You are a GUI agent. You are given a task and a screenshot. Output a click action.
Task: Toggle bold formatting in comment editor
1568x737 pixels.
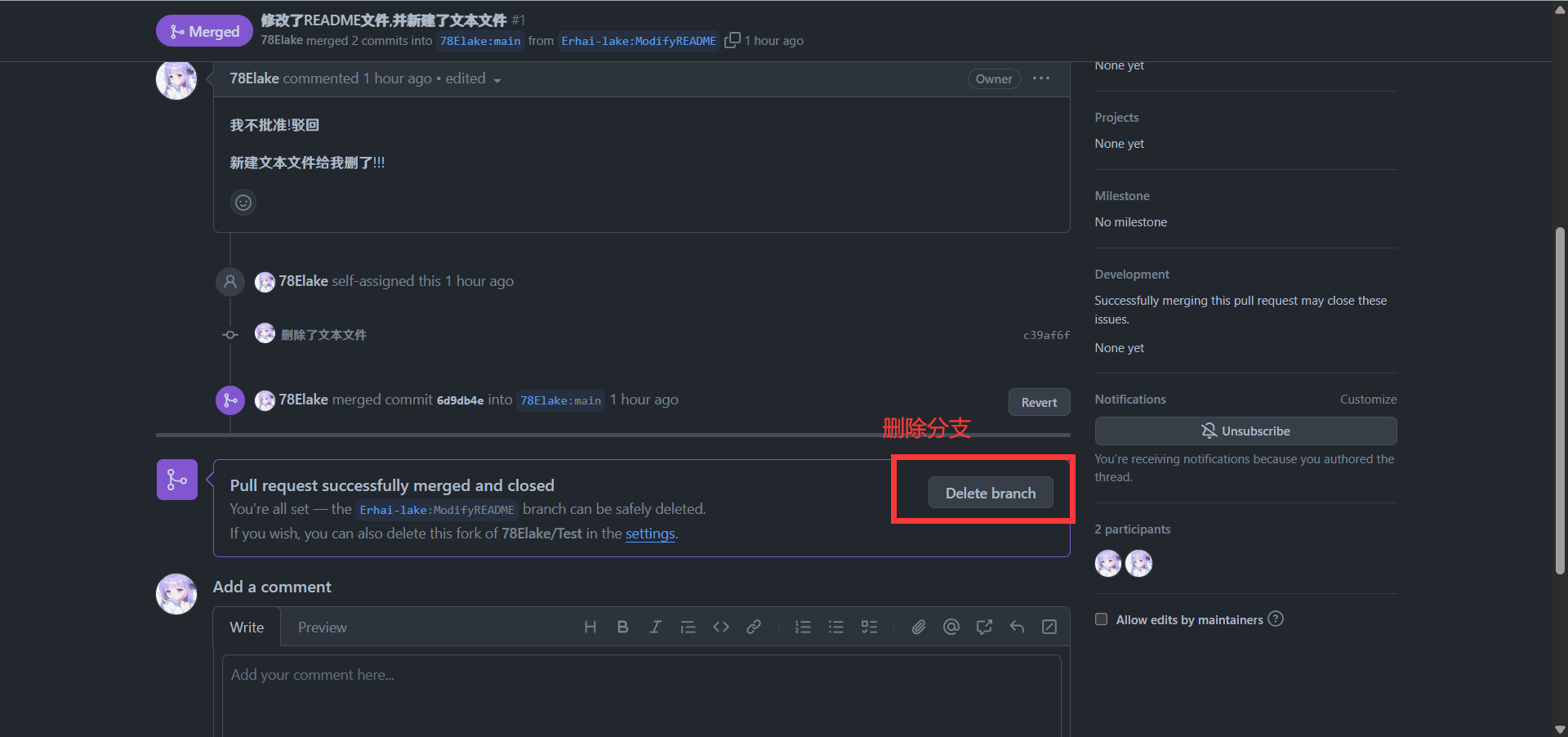point(622,627)
